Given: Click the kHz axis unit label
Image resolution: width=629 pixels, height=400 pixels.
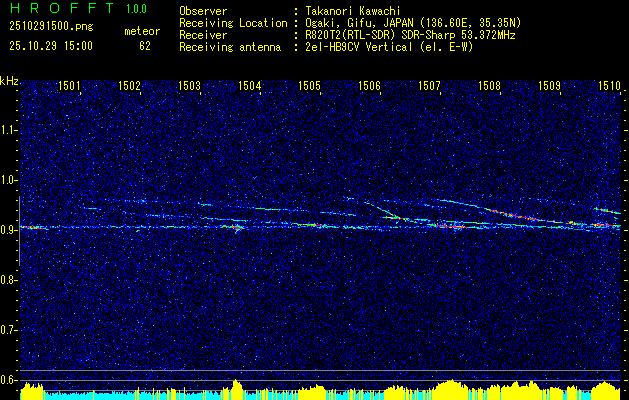Looking at the screenshot, I should [9, 82].
